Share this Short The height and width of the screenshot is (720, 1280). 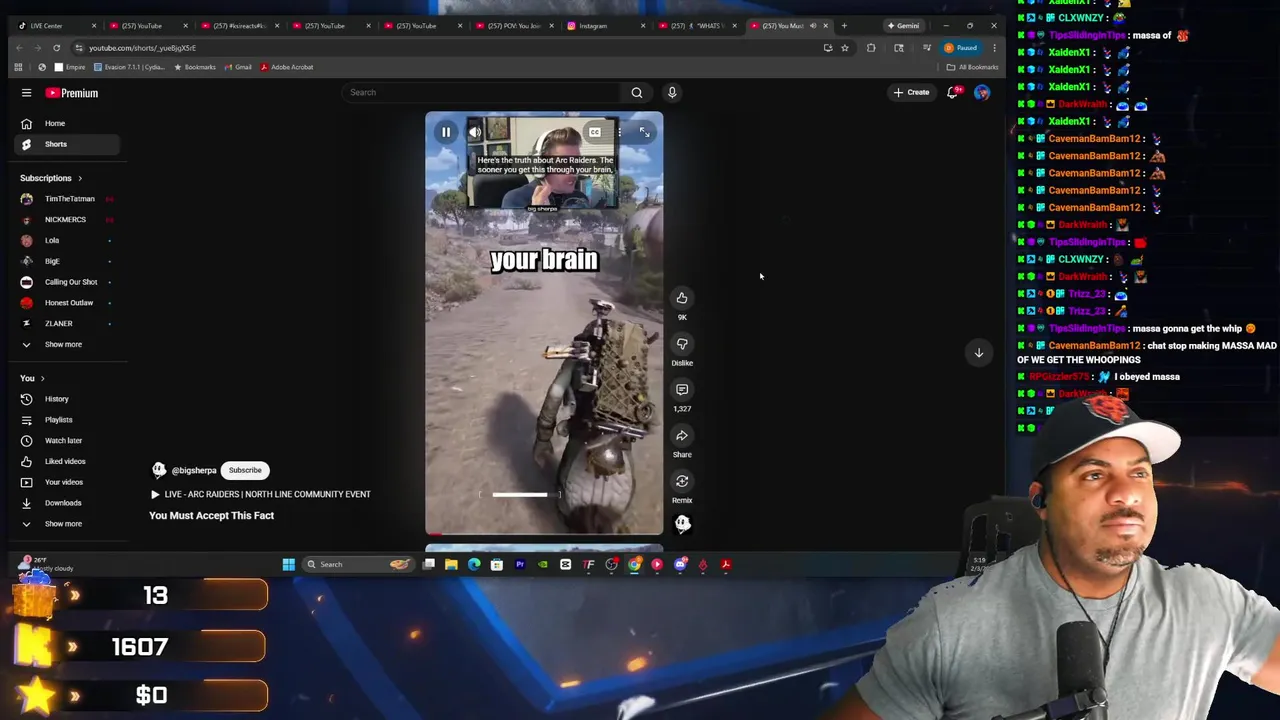click(682, 436)
